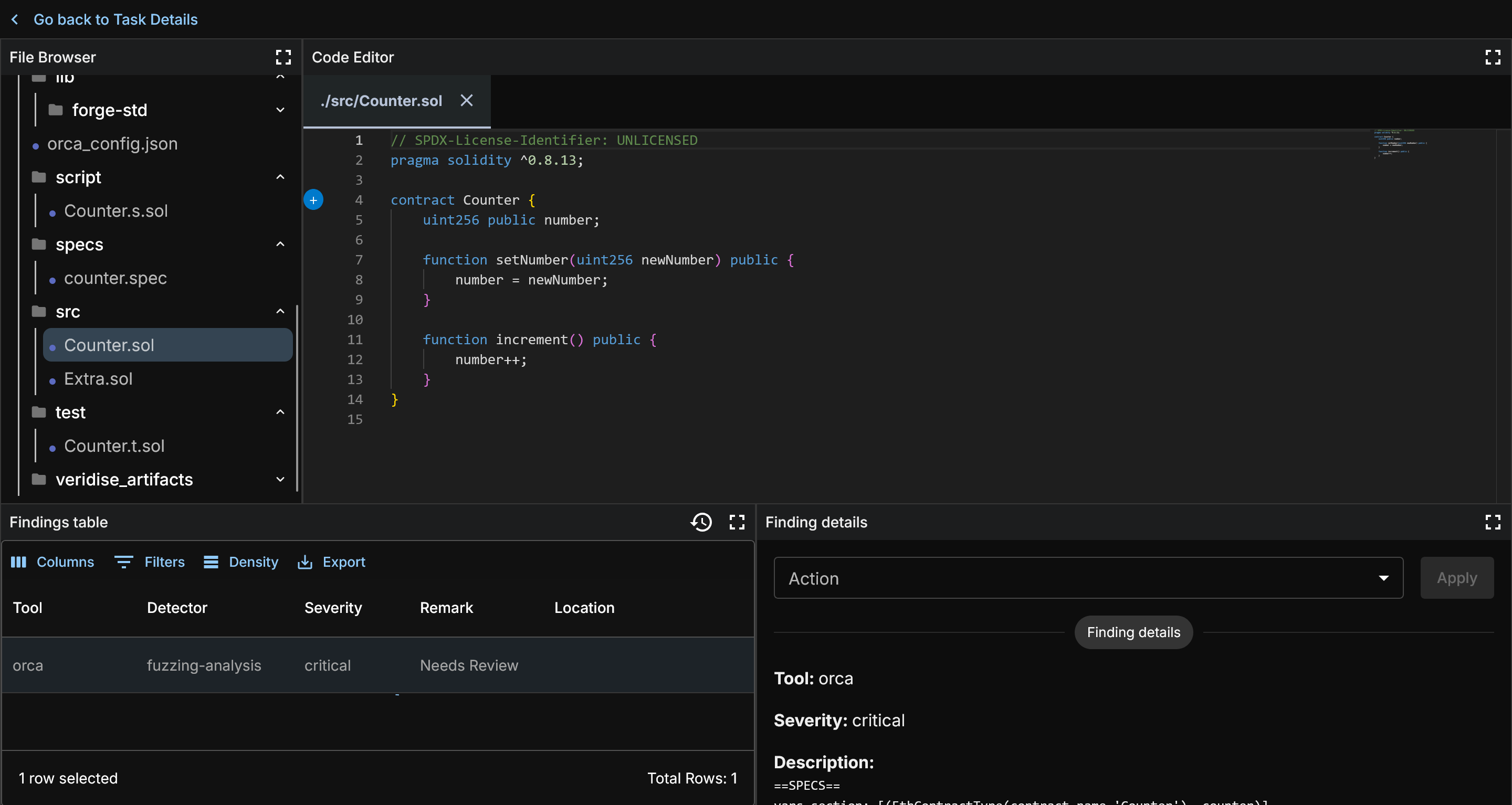Click the 'setNumber' function name in code
1512x805 pixels.
pyautogui.click(x=532, y=260)
